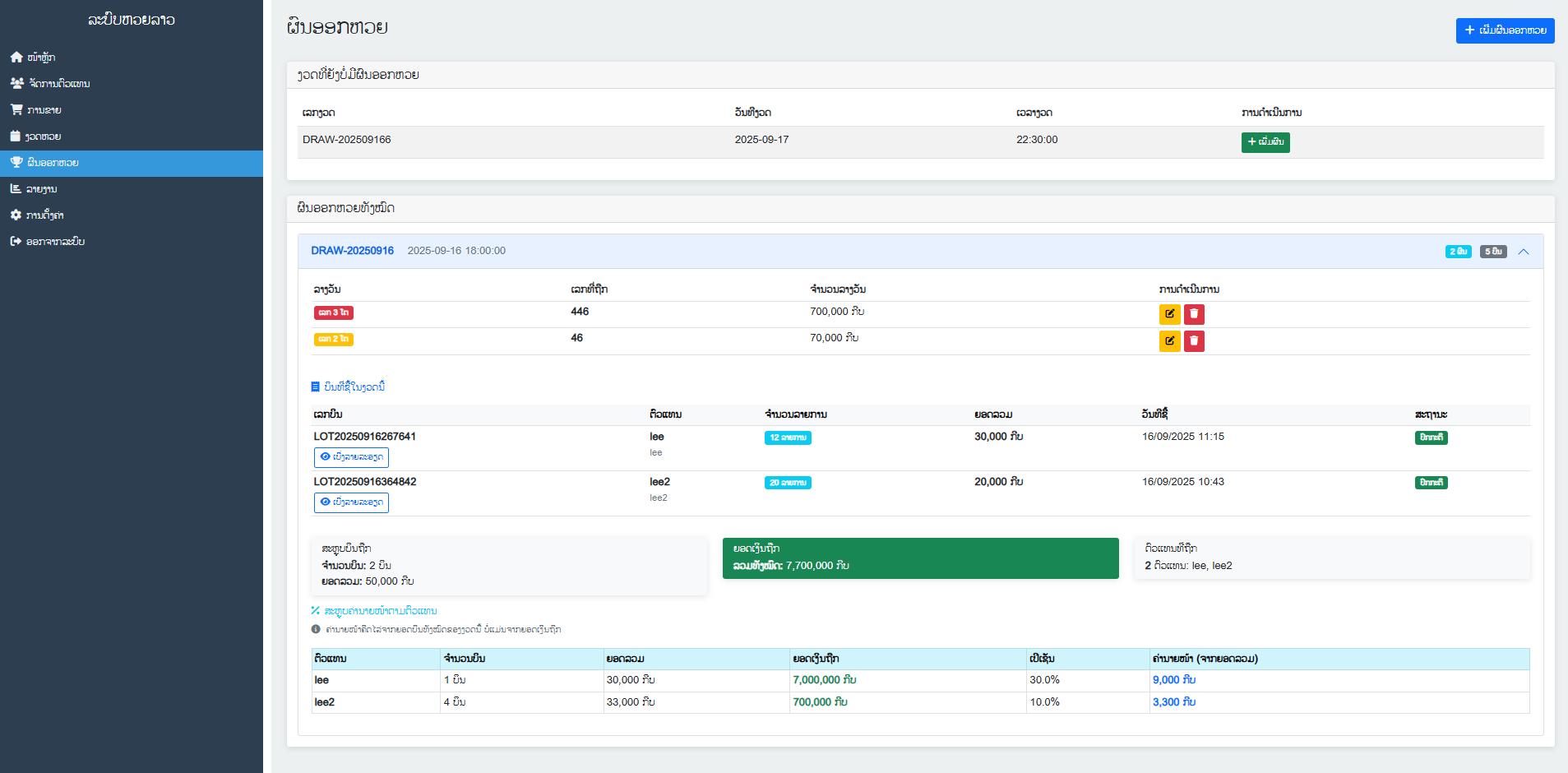Open sales via sidebar shopping cart icon
1568x773 pixels.
pyautogui.click(x=16, y=110)
